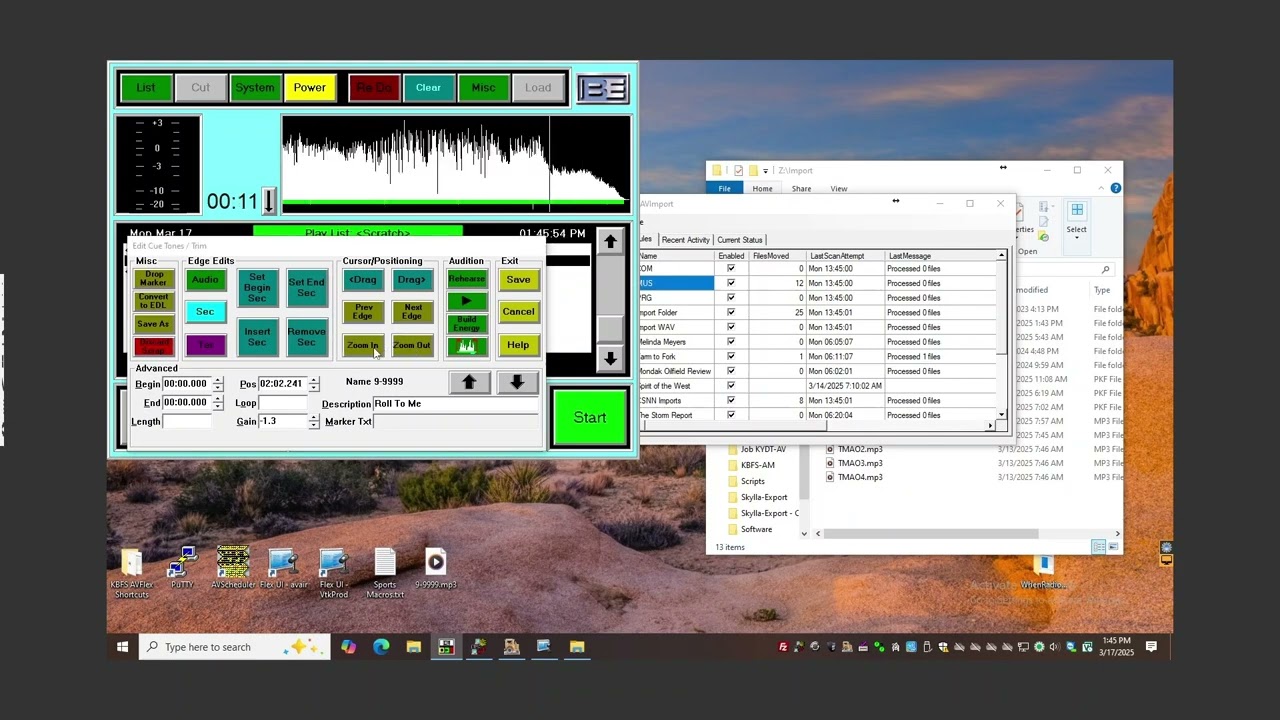
Task: Click the Set Begin Sec button
Action: coord(257,288)
